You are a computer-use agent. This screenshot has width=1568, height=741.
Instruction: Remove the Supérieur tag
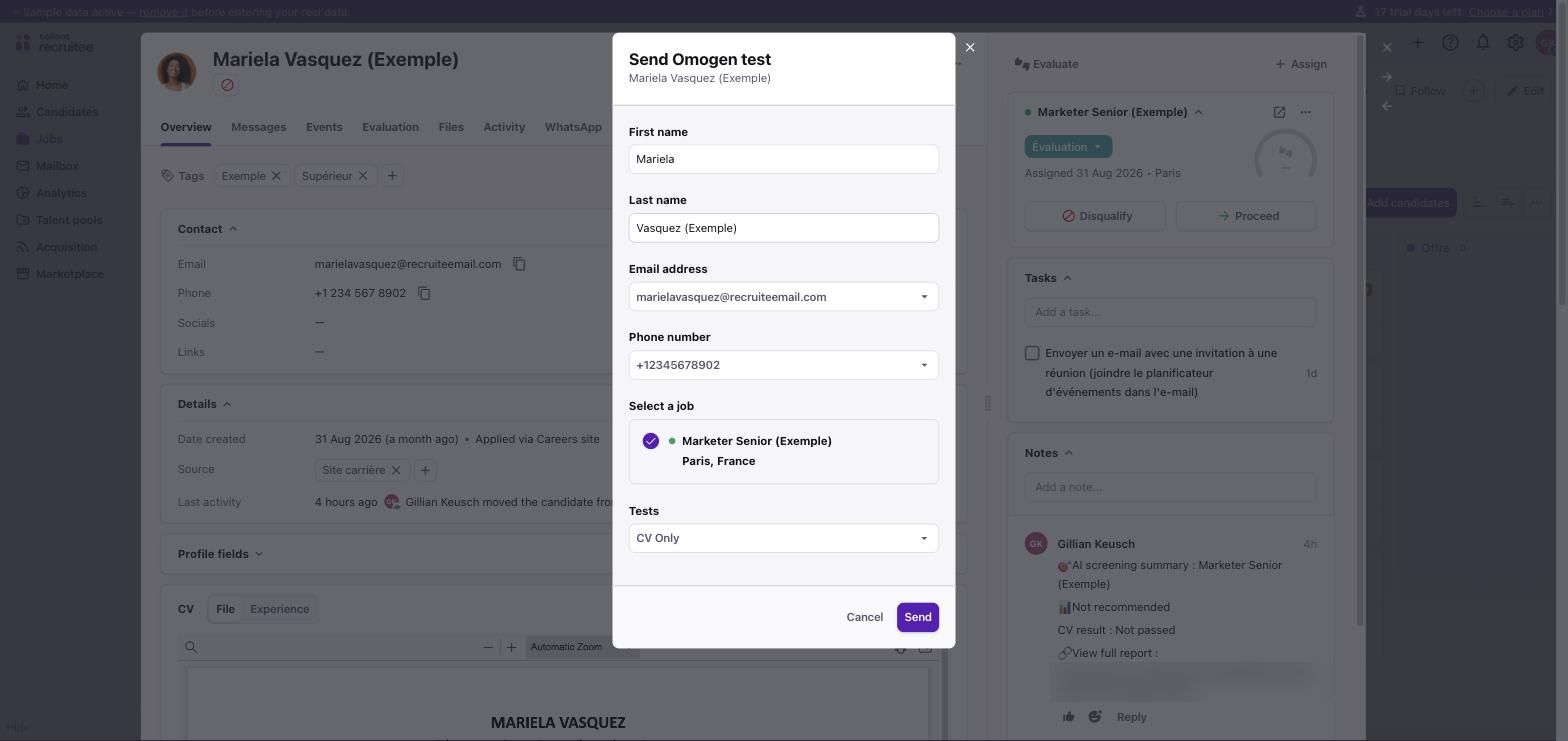pos(363,176)
